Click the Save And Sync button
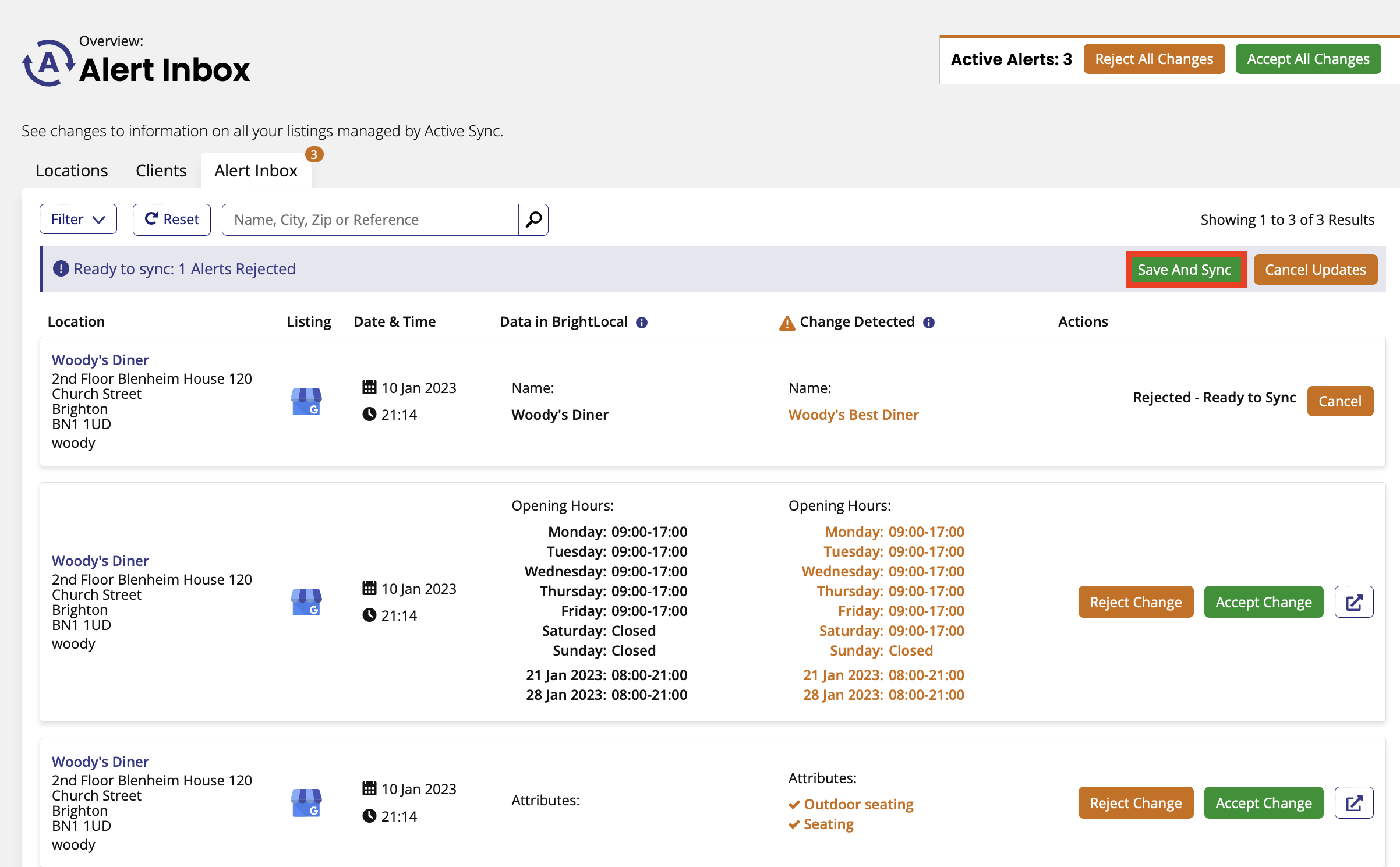 click(1185, 270)
